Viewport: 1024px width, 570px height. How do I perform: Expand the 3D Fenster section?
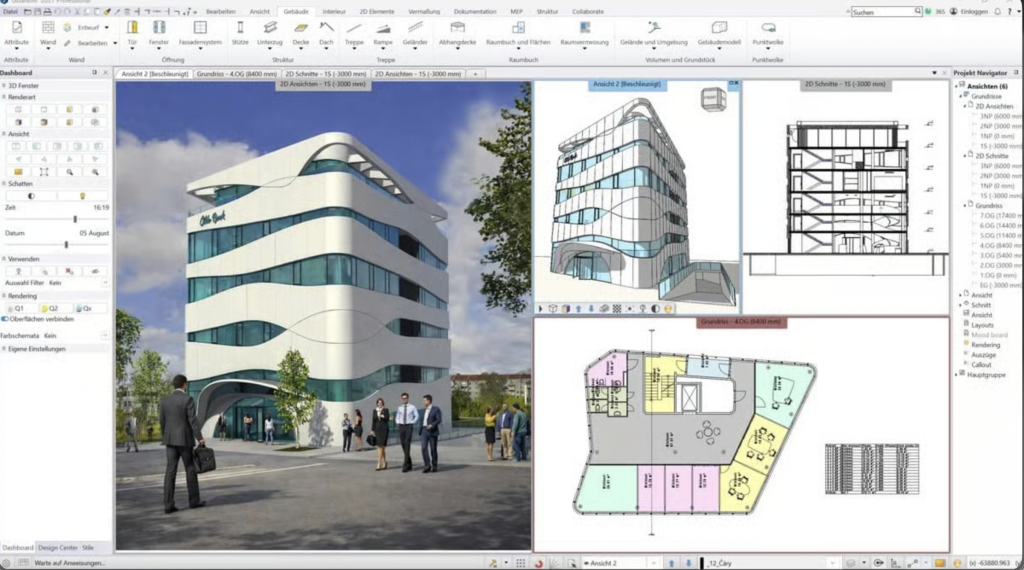point(4,86)
